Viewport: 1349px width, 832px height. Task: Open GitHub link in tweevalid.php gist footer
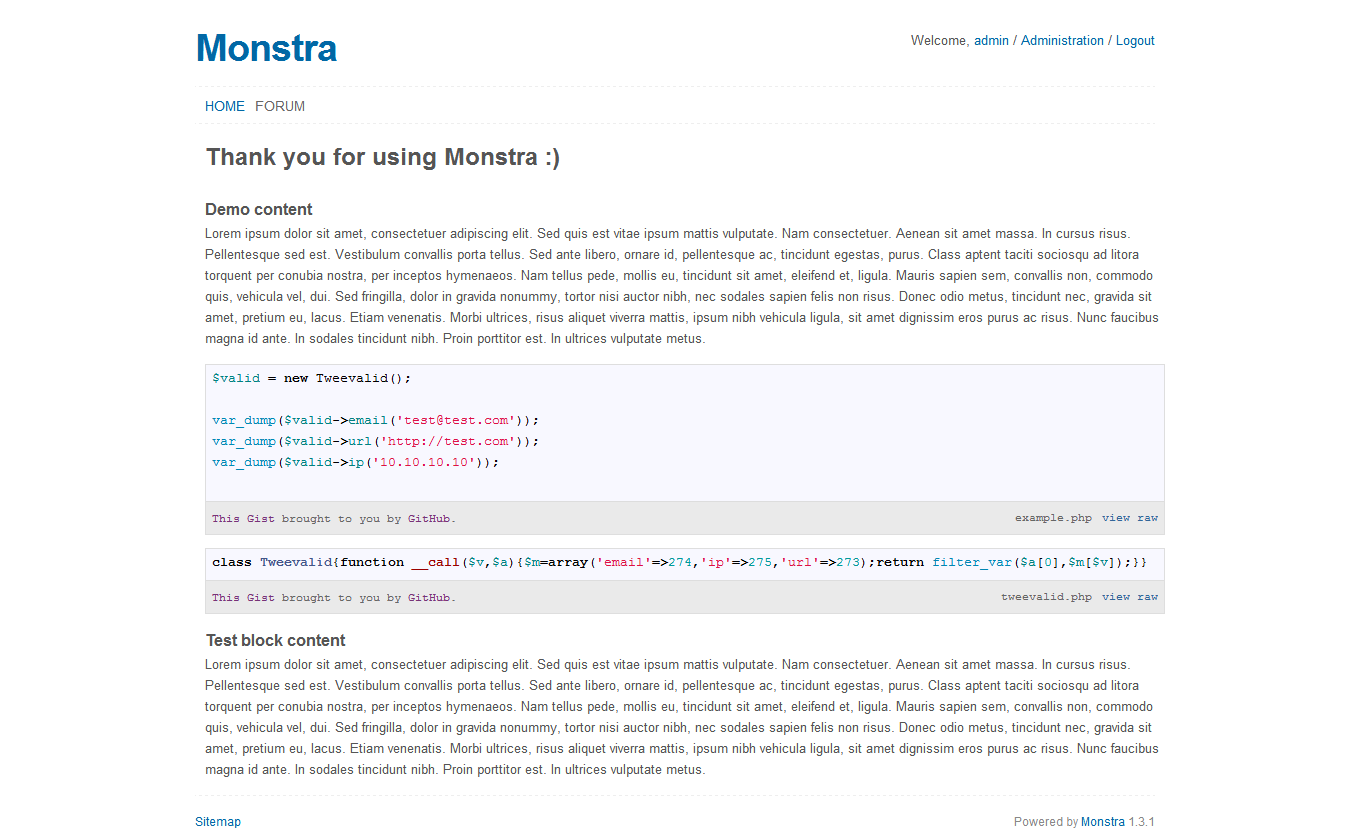429,598
